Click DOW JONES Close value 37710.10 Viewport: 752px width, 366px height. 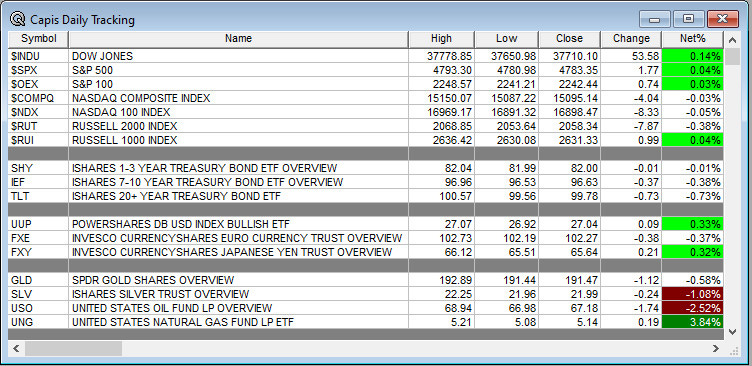coord(569,56)
